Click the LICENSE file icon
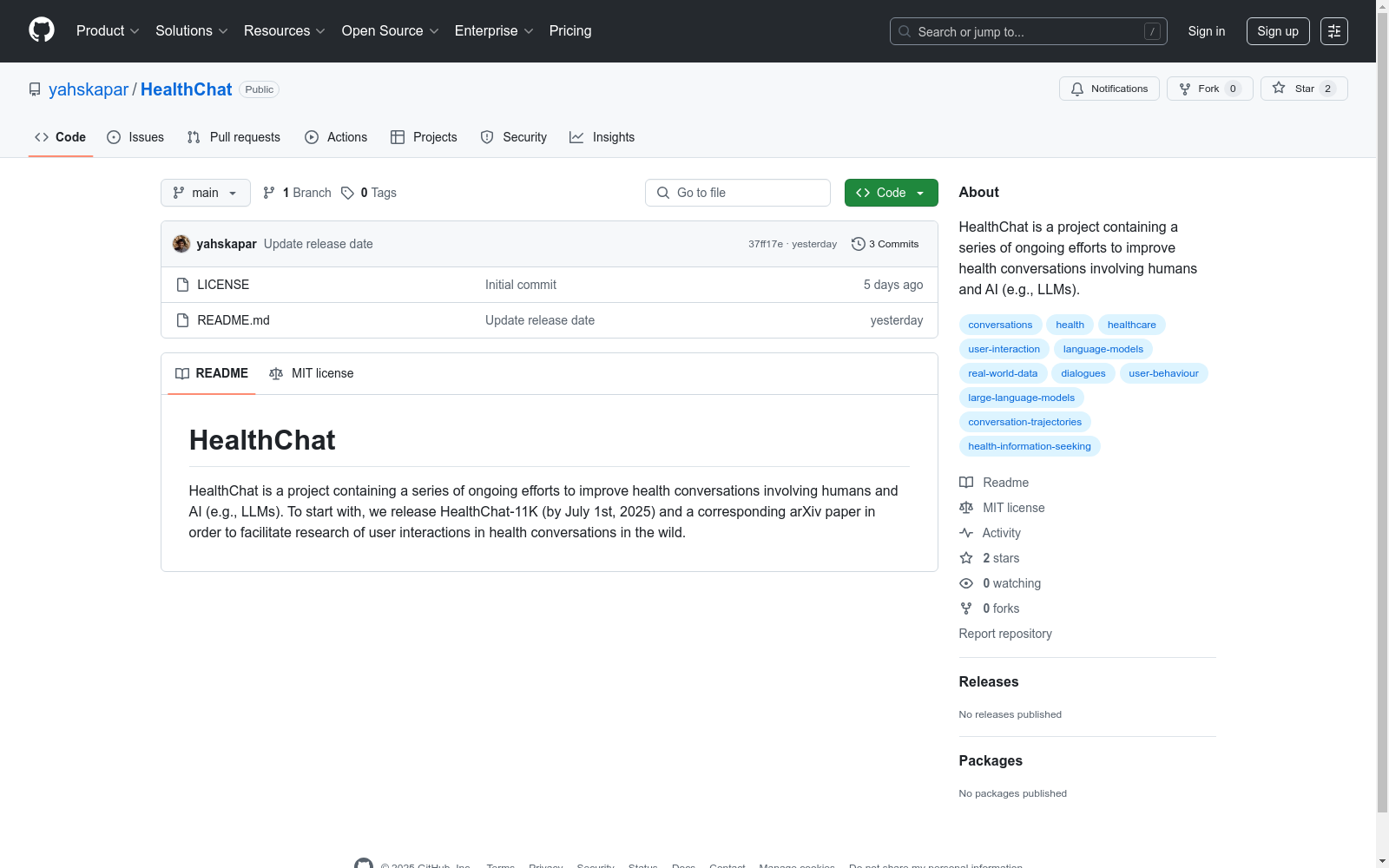 point(182,285)
